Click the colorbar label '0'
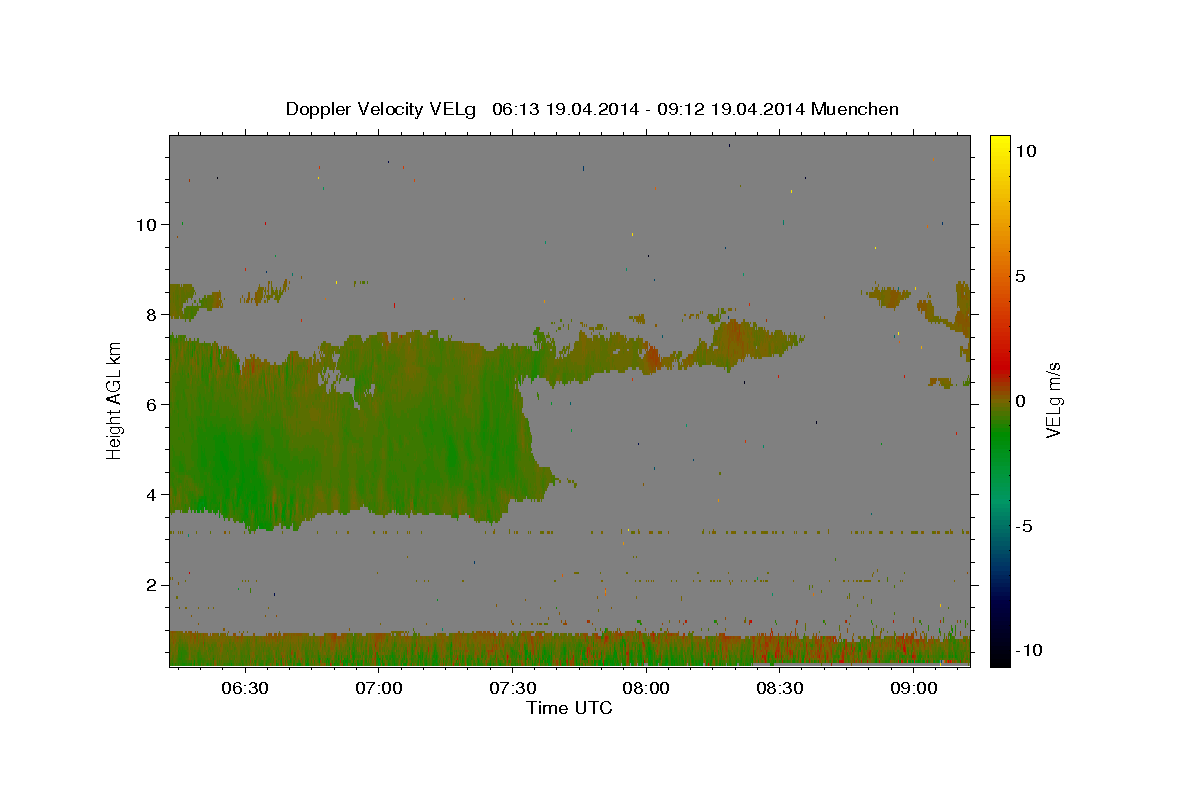 [1022, 401]
